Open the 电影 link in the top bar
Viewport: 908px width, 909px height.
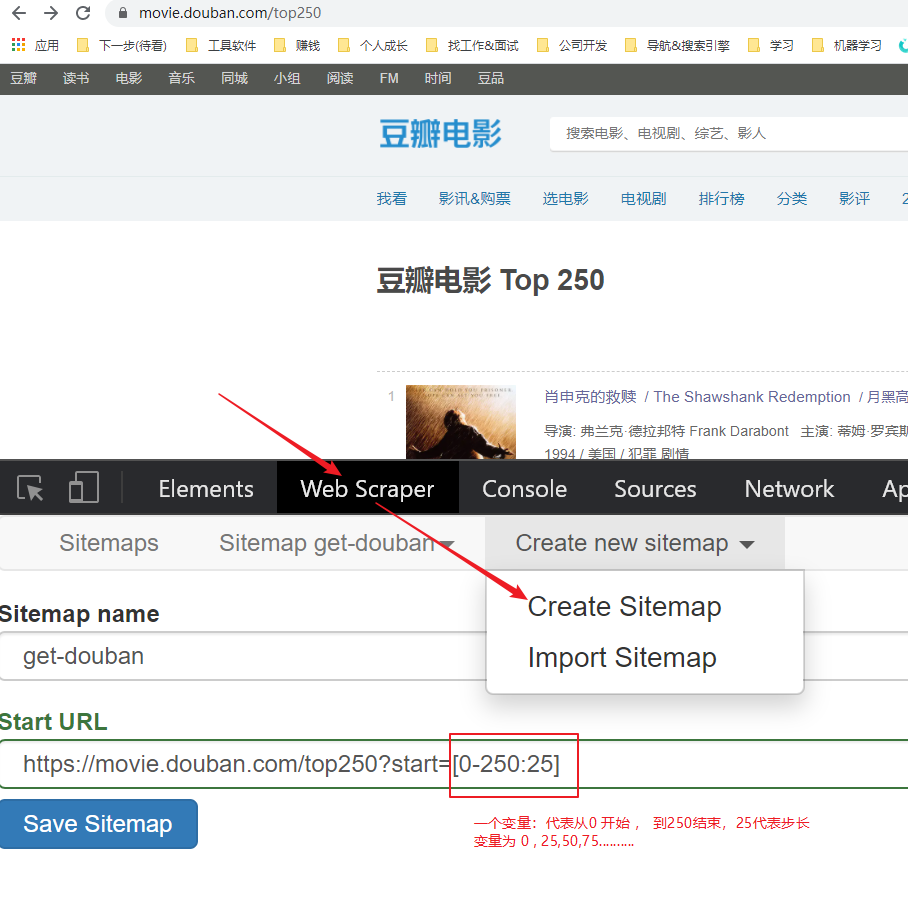[x=129, y=78]
